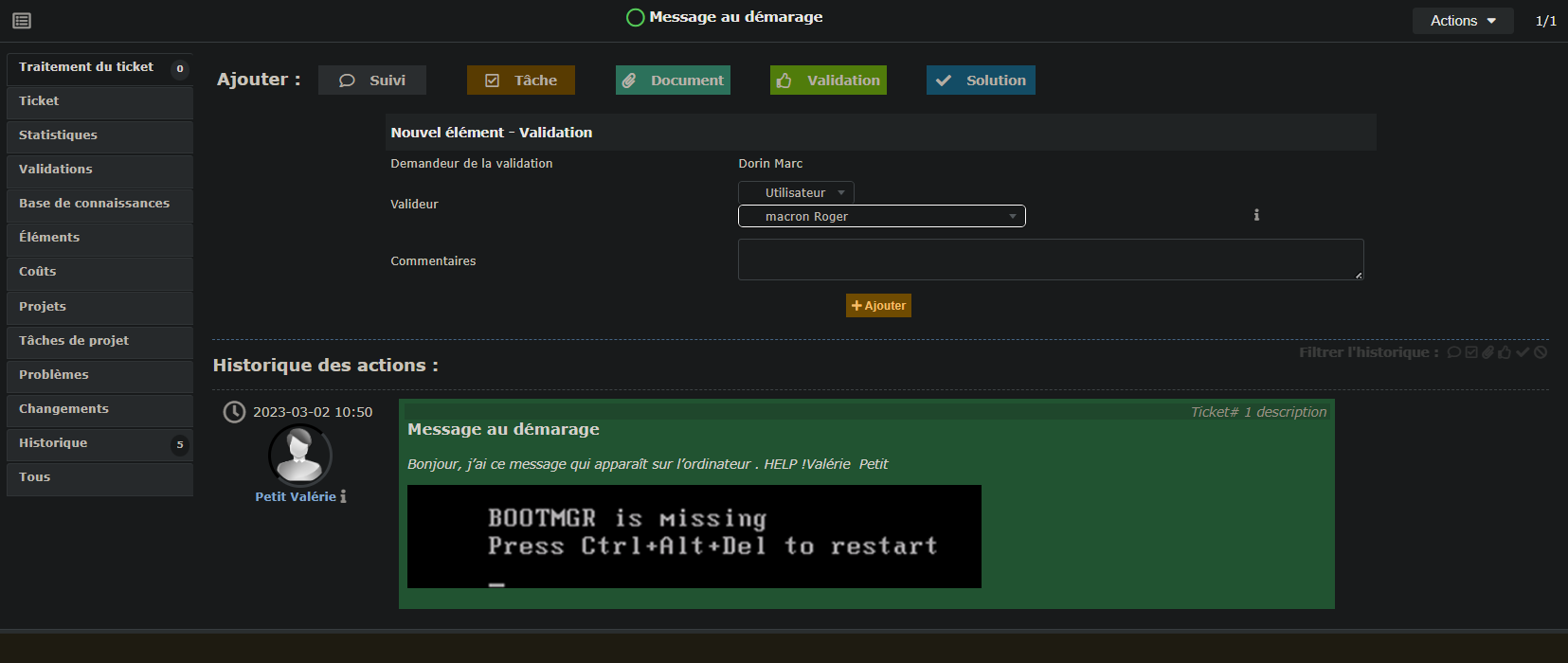This screenshot has height=663, width=1568.
Task: Click Petit Valérie's avatar picture
Action: pyautogui.click(x=300, y=456)
